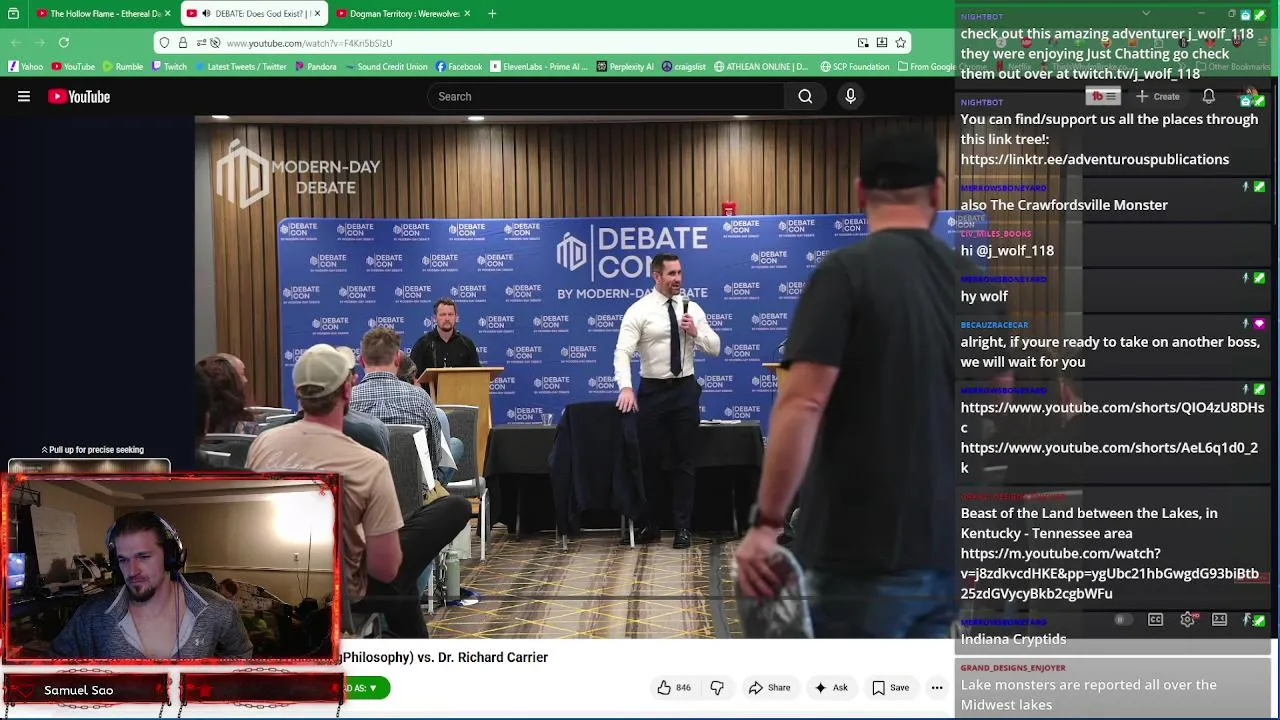Dislike the debate video
Viewport: 1280px width, 720px height.
[x=717, y=688]
